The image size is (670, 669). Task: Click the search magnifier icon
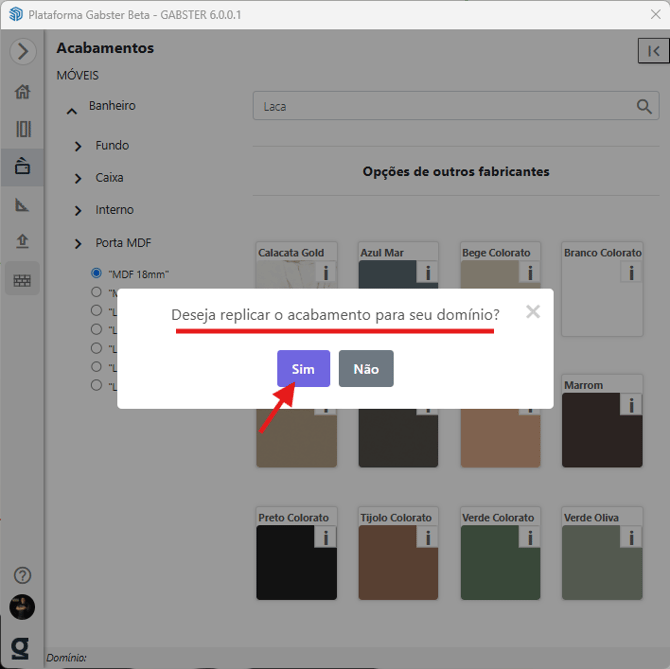pos(645,106)
